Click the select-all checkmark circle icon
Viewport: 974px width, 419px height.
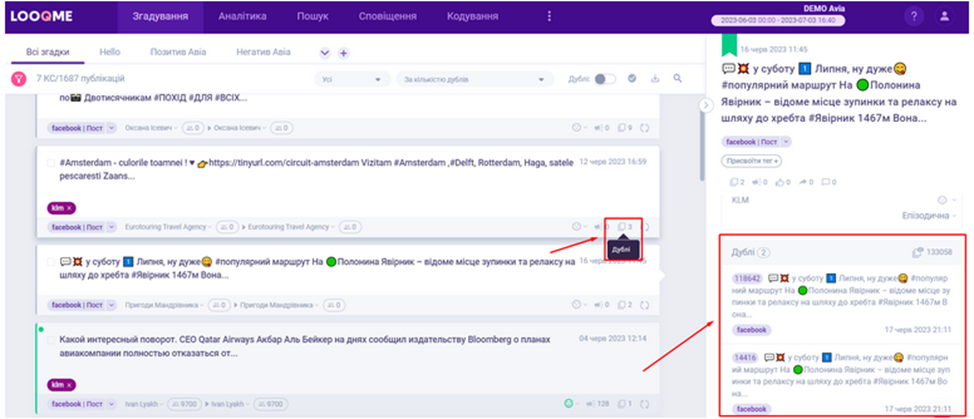pos(632,79)
